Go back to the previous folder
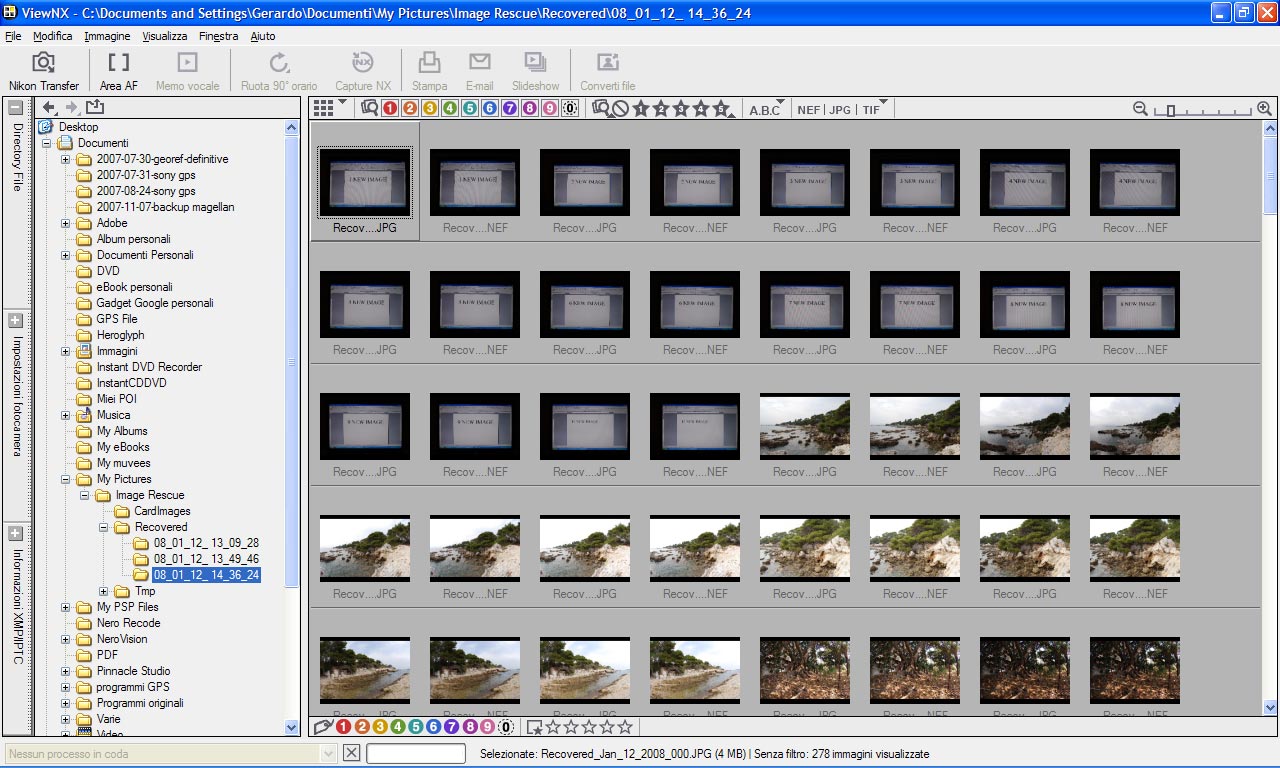Image resolution: width=1280 pixels, height=768 pixels. coord(49,108)
